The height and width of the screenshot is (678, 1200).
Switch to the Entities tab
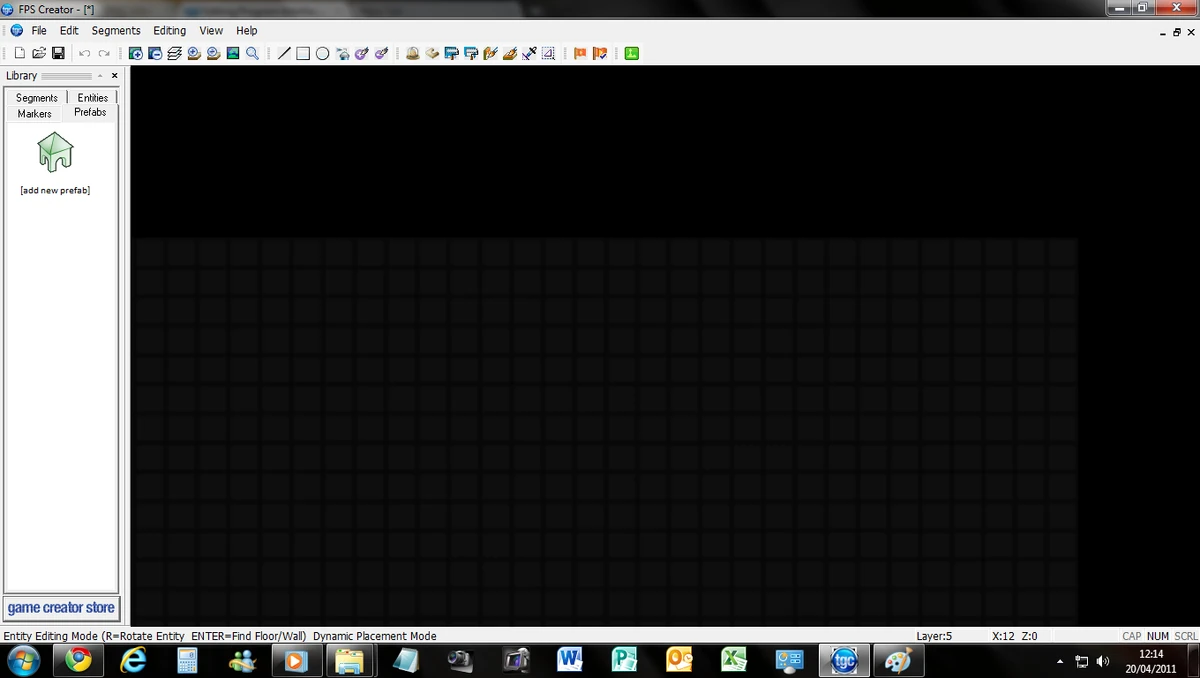click(x=92, y=97)
